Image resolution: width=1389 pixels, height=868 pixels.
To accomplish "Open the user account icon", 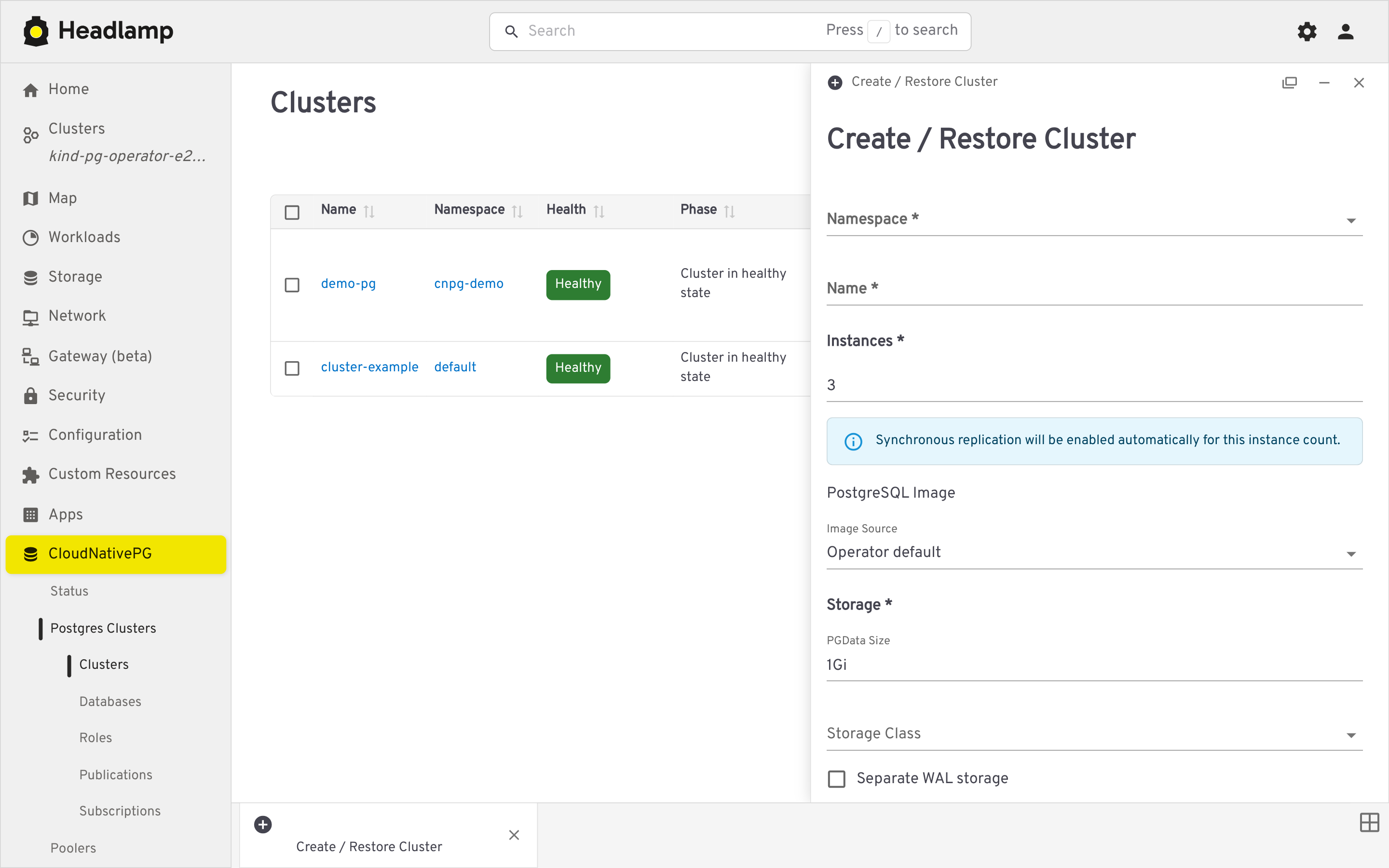I will (1346, 31).
